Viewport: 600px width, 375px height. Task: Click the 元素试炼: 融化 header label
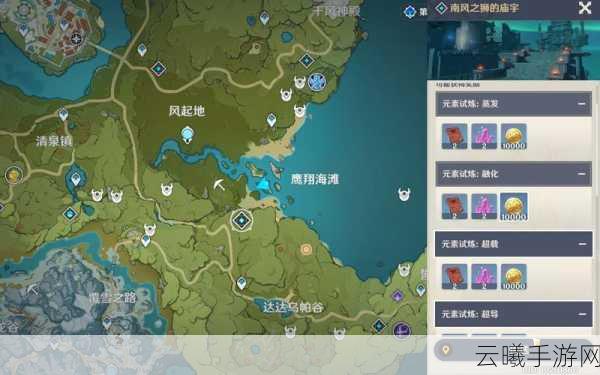point(470,174)
